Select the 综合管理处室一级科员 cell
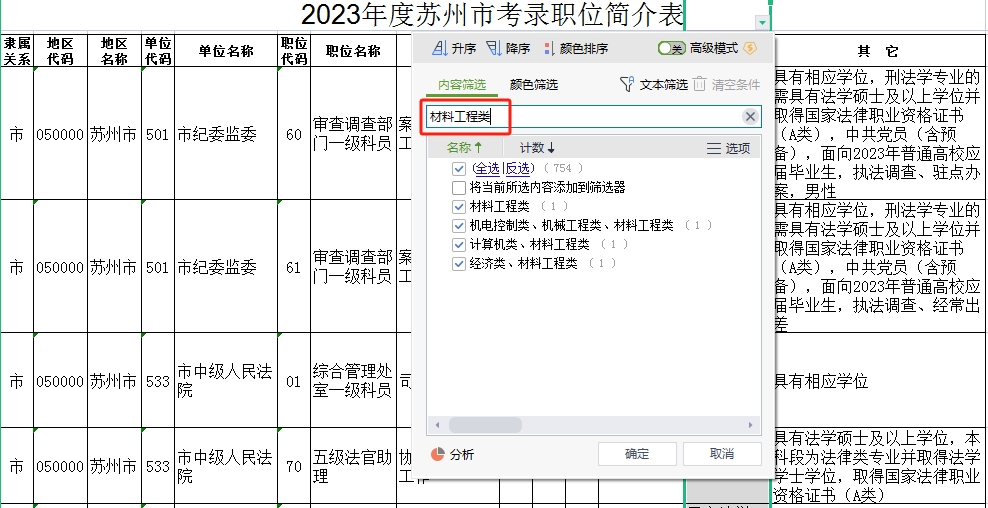 (x=353, y=381)
